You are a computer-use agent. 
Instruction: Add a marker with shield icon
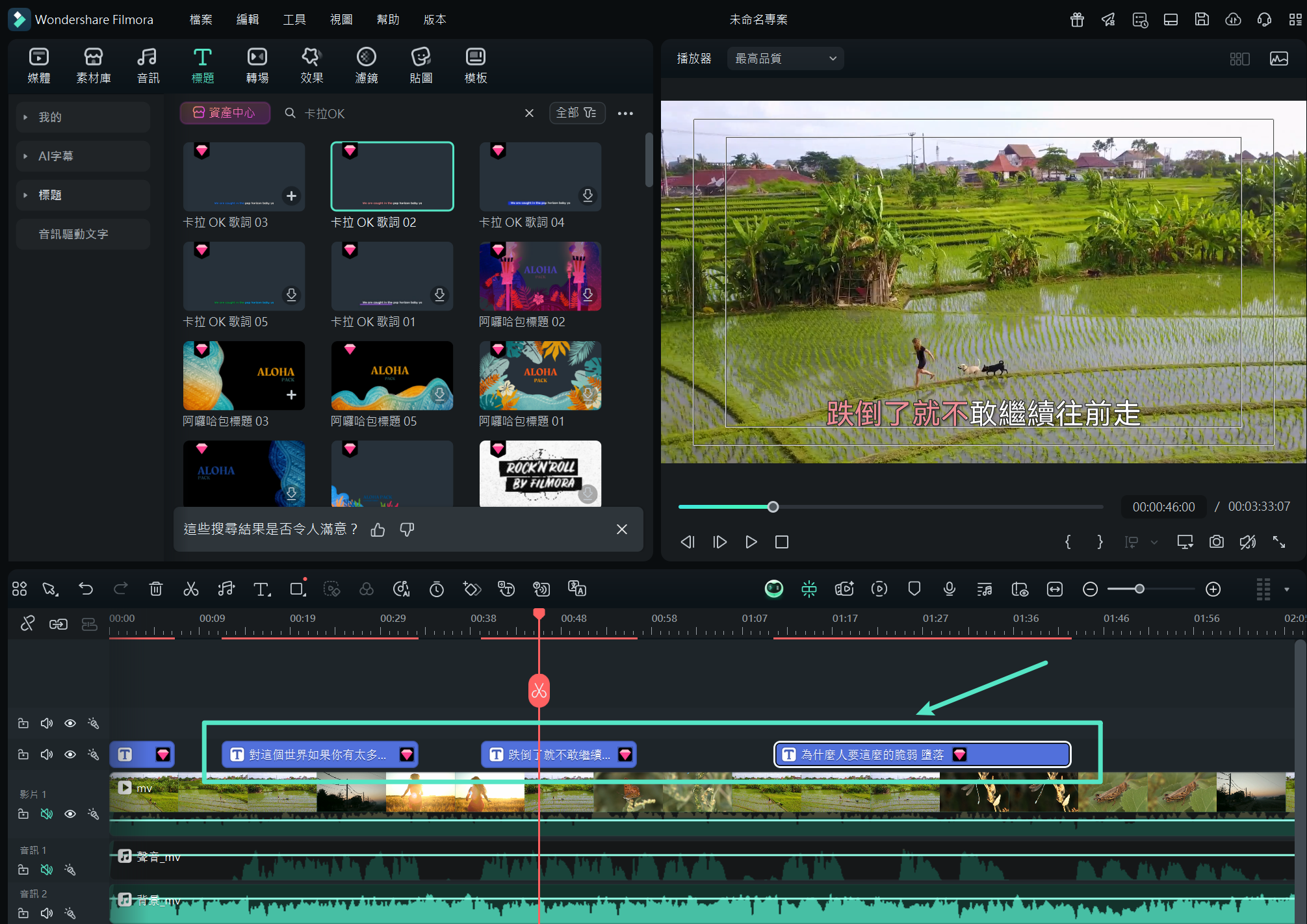click(914, 589)
